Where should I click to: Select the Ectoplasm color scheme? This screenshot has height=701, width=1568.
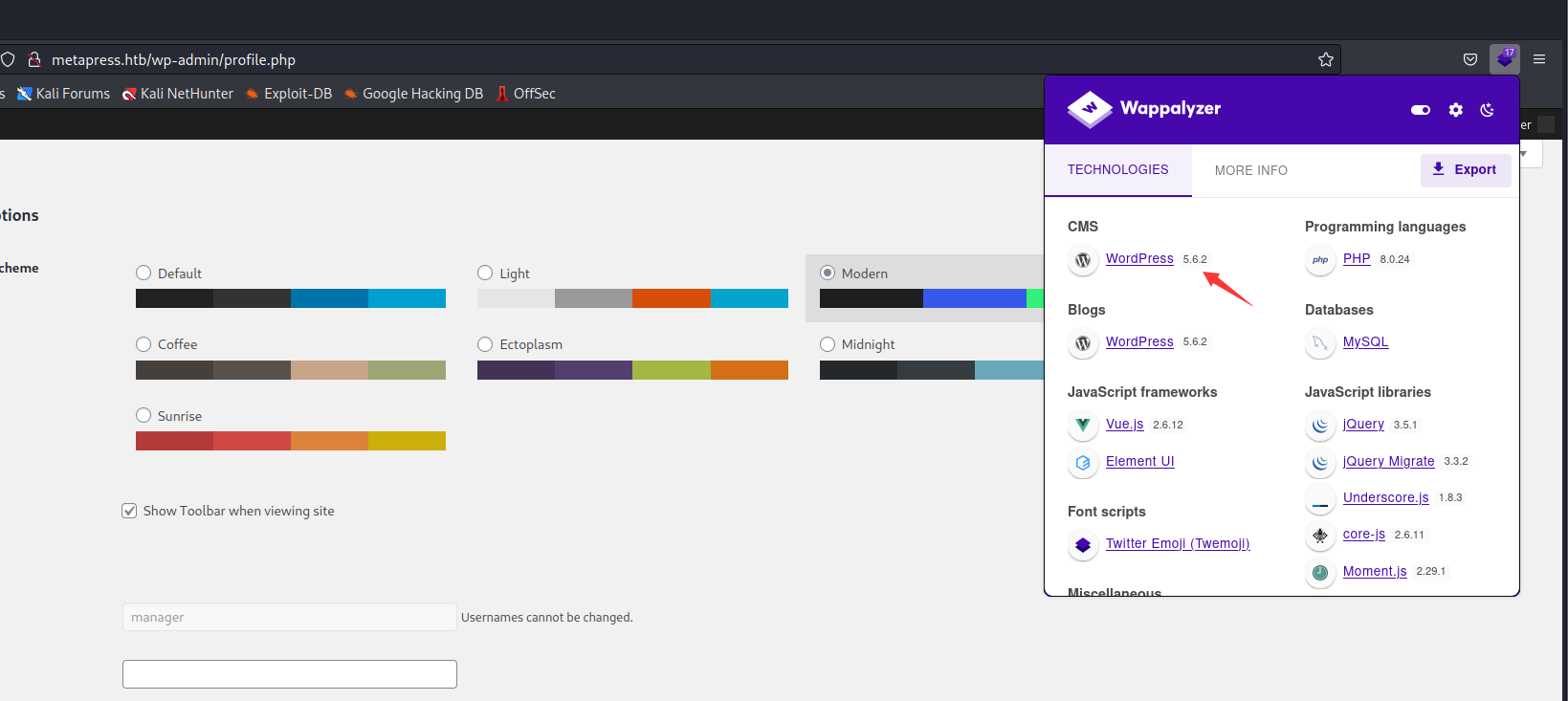tap(485, 344)
